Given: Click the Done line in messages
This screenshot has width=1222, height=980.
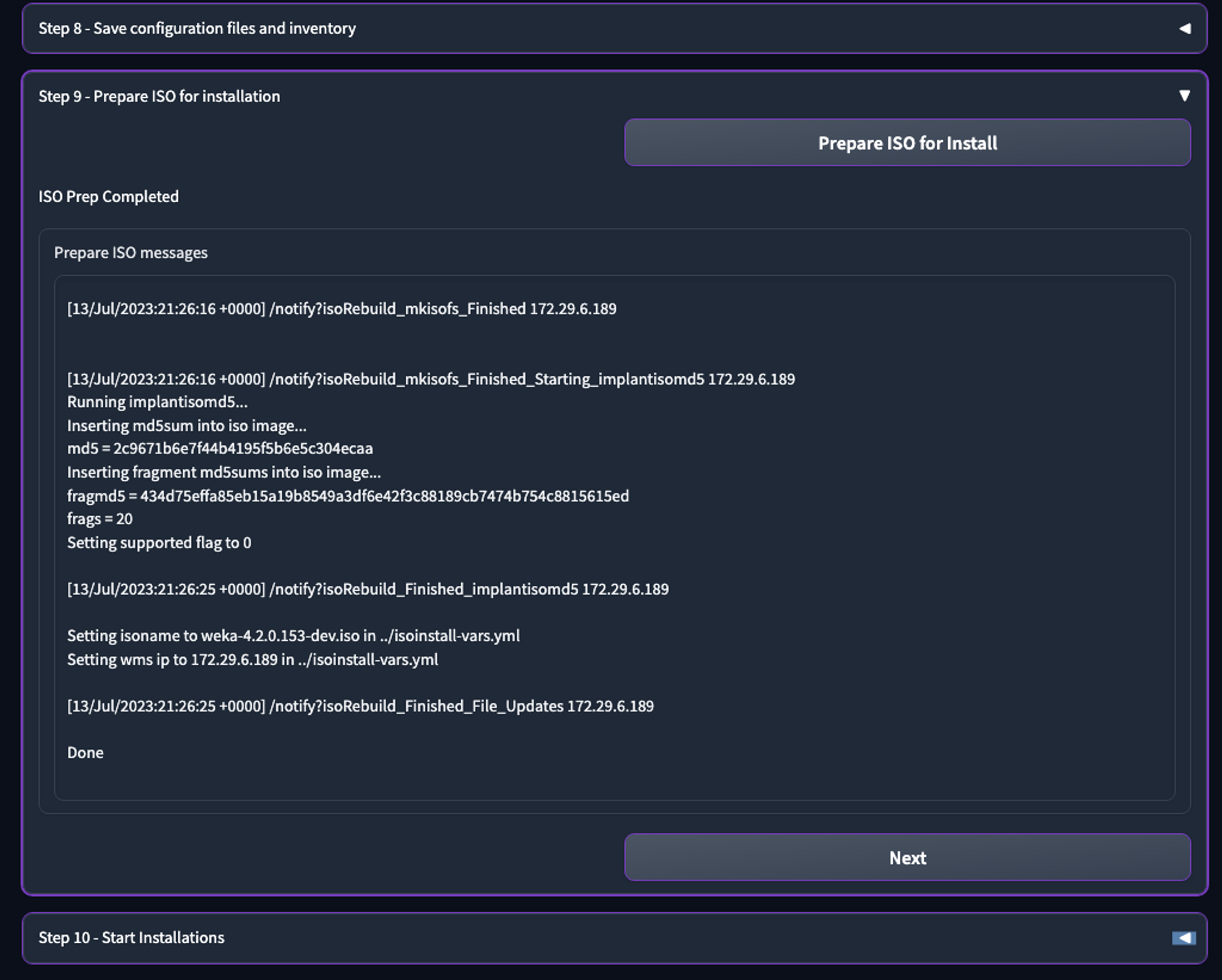Looking at the screenshot, I should pos(85,753).
